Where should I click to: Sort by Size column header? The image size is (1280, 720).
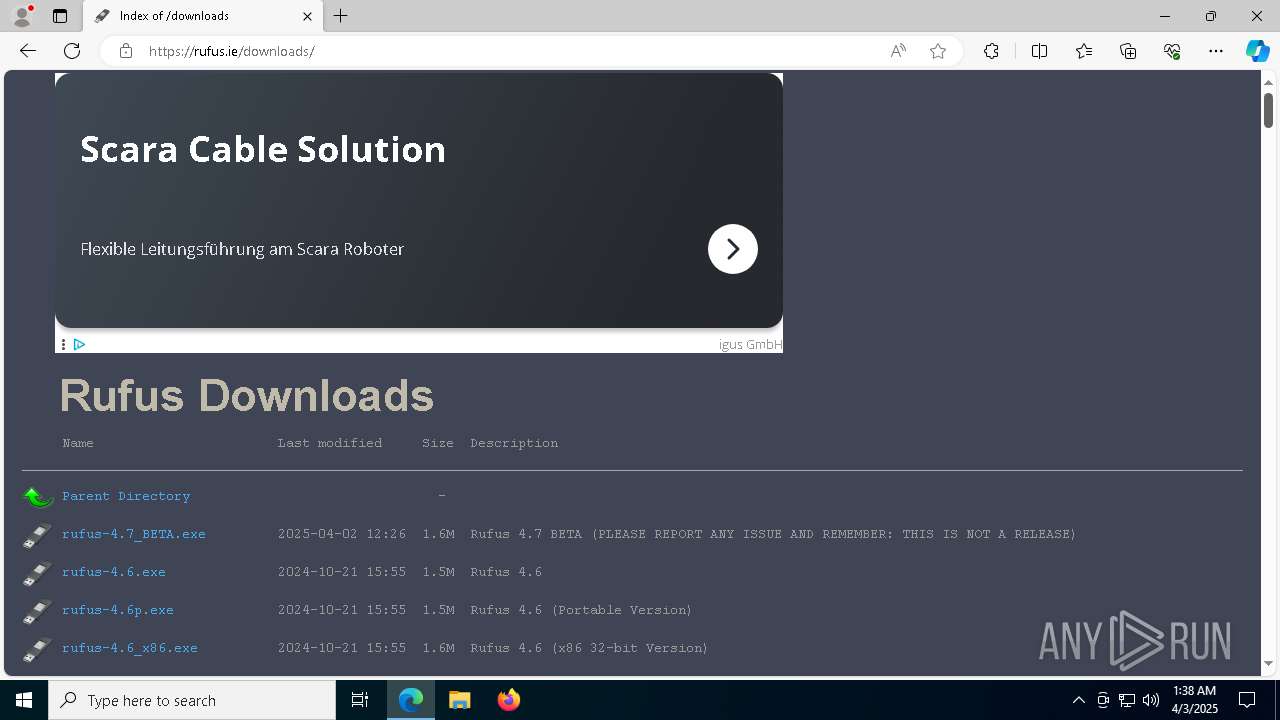coord(438,443)
